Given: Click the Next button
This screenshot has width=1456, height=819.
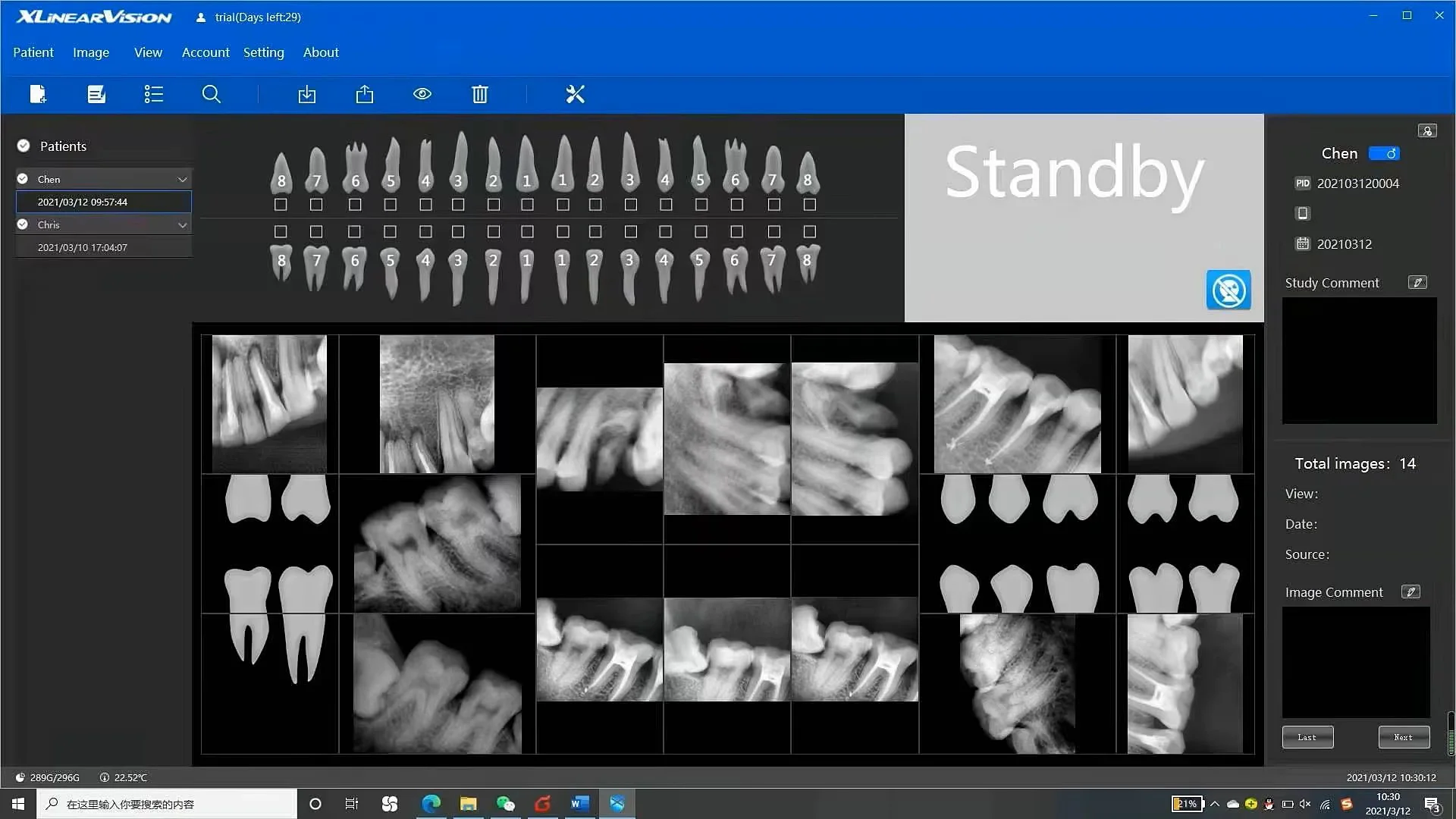Looking at the screenshot, I should (1404, 737).
